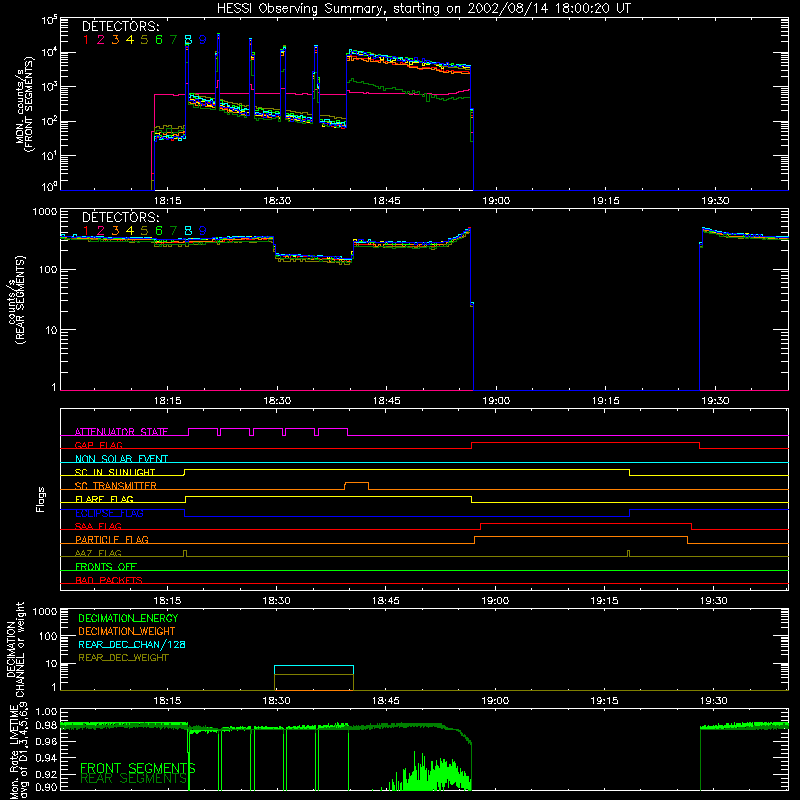The height and width of the screenshot is (800, 800).
Task: Click the 19:15 tick under front segments plot
Action: (606, 201)
